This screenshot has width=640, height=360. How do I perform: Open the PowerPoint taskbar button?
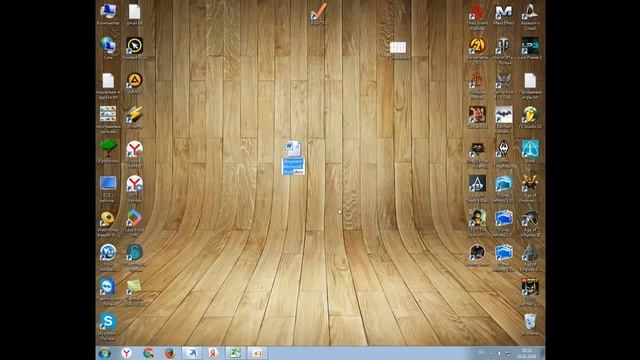[x=257, y=353]
